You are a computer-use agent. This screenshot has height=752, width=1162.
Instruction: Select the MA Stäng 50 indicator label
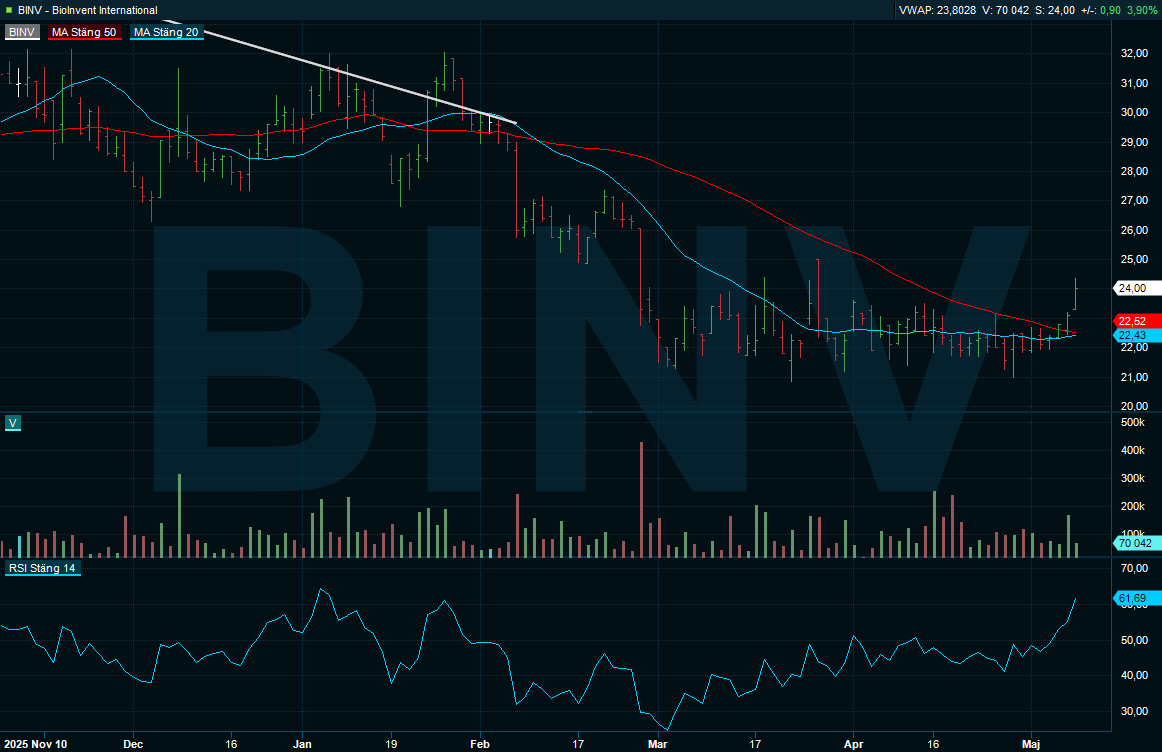point(84,32)
